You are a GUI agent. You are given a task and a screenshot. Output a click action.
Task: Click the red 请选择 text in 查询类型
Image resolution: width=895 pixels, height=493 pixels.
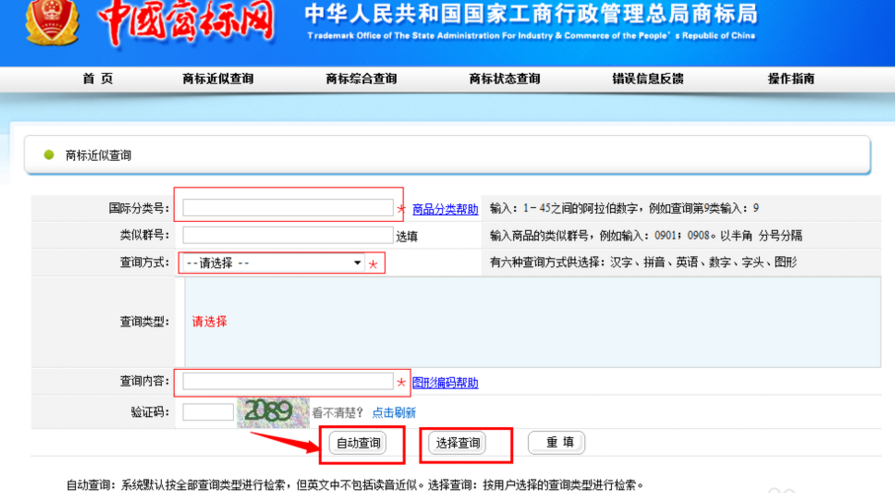[209, 322]
